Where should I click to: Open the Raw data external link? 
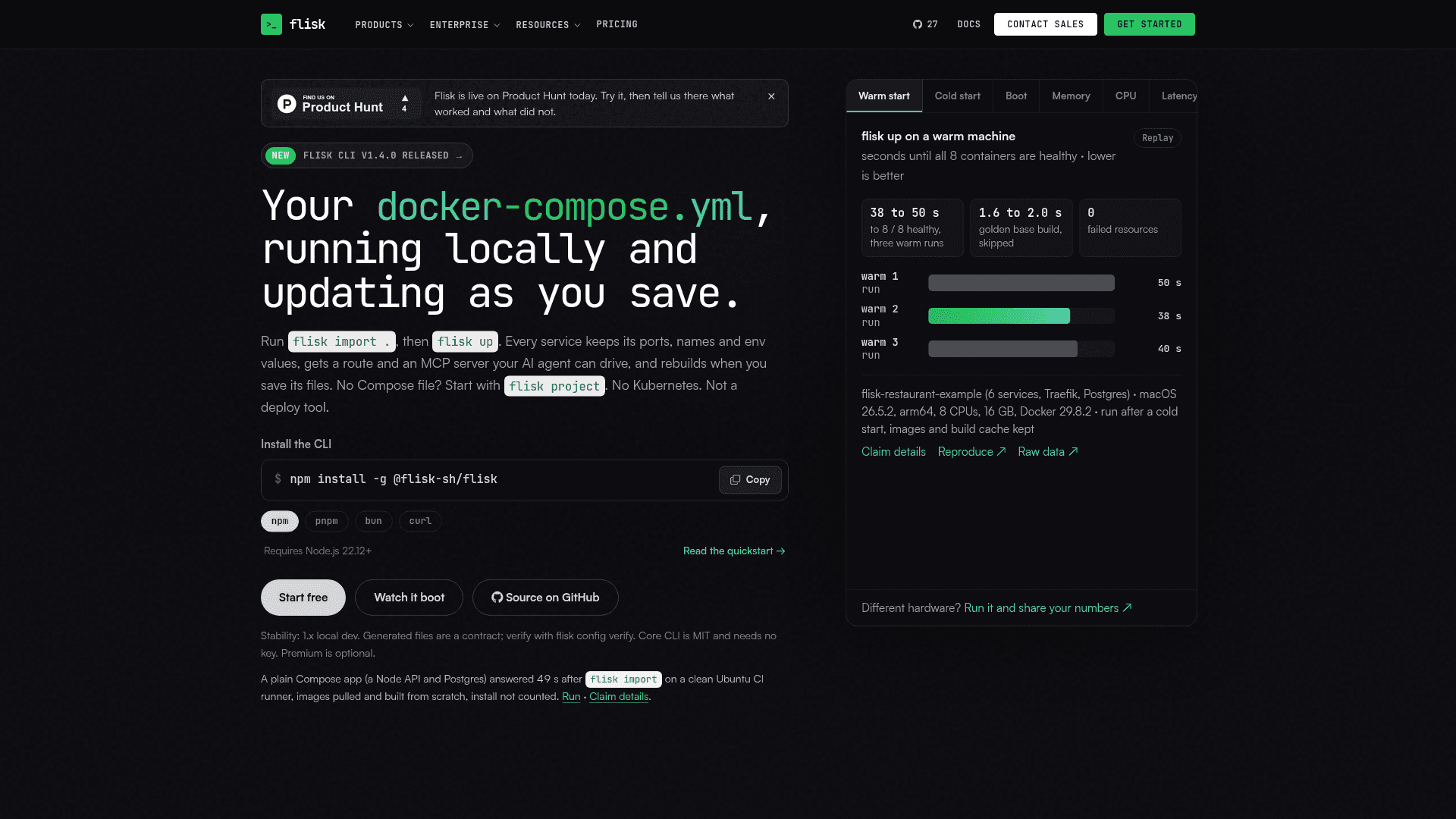tap(1047, 451)
